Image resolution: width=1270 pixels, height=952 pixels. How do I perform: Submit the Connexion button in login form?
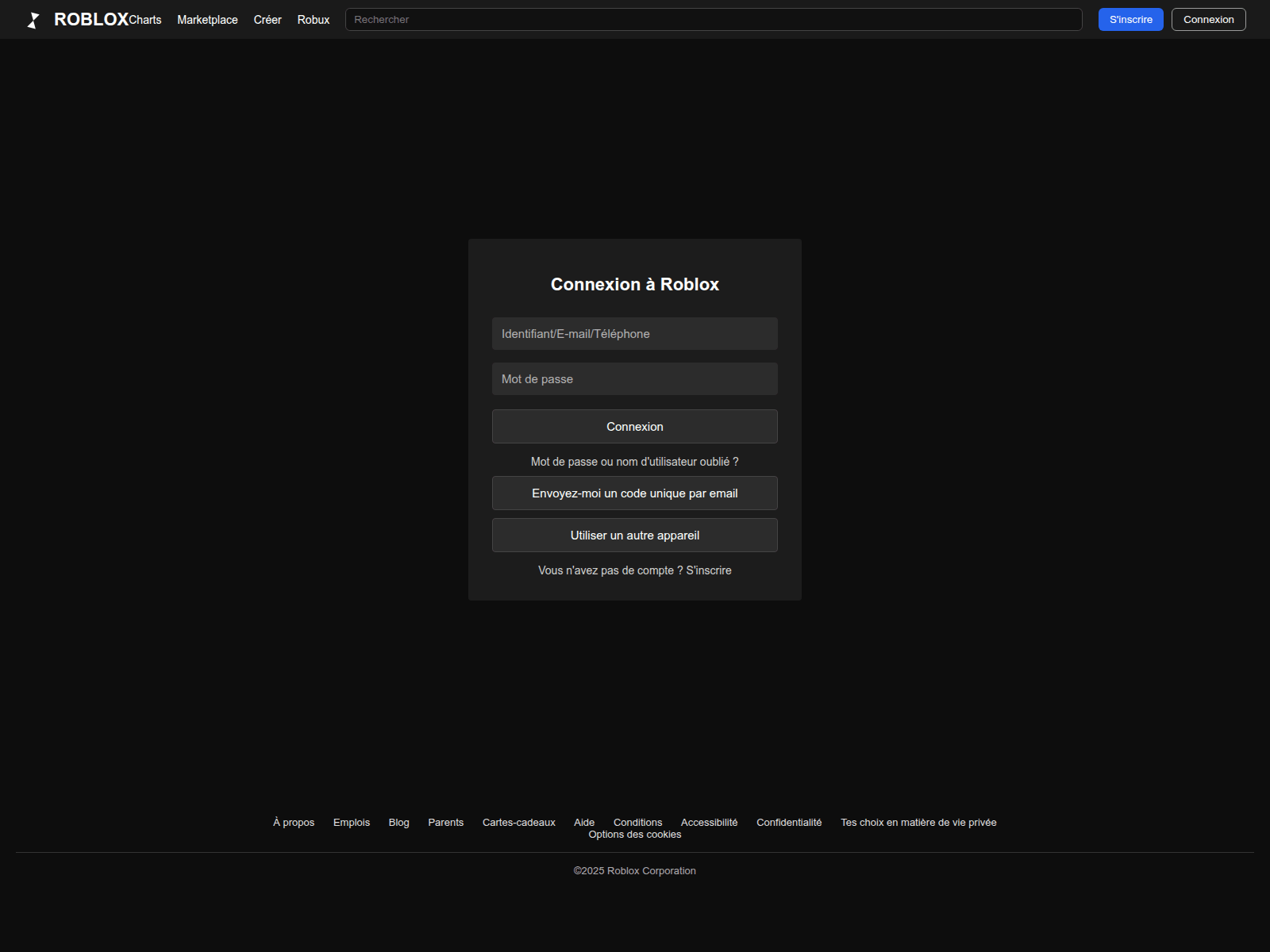coord(634,427)
